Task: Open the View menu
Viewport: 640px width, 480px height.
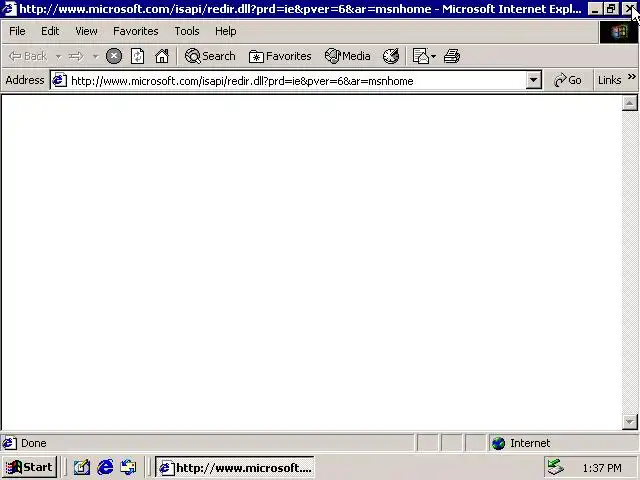Action: pos(87,31)
